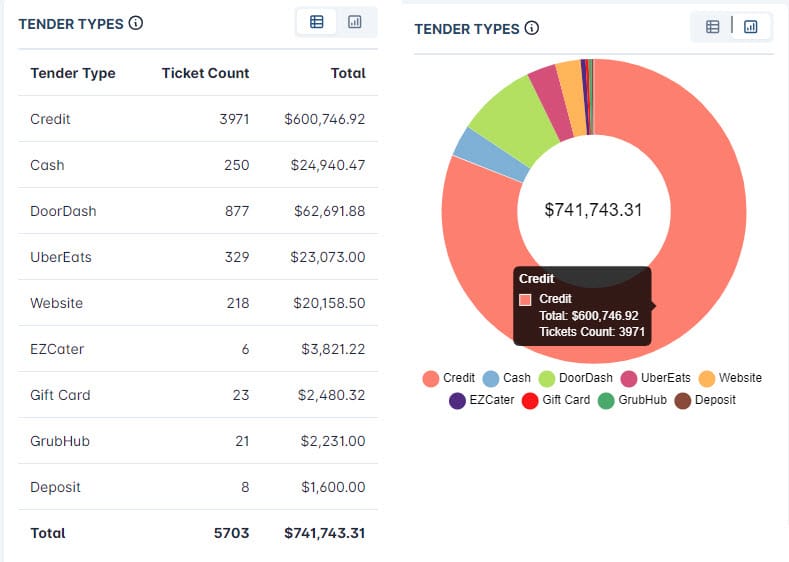This screenshot has height=562, width=789.
Task: Click info icon beside donut chart panel's title
Action: (x=532, y=28)
